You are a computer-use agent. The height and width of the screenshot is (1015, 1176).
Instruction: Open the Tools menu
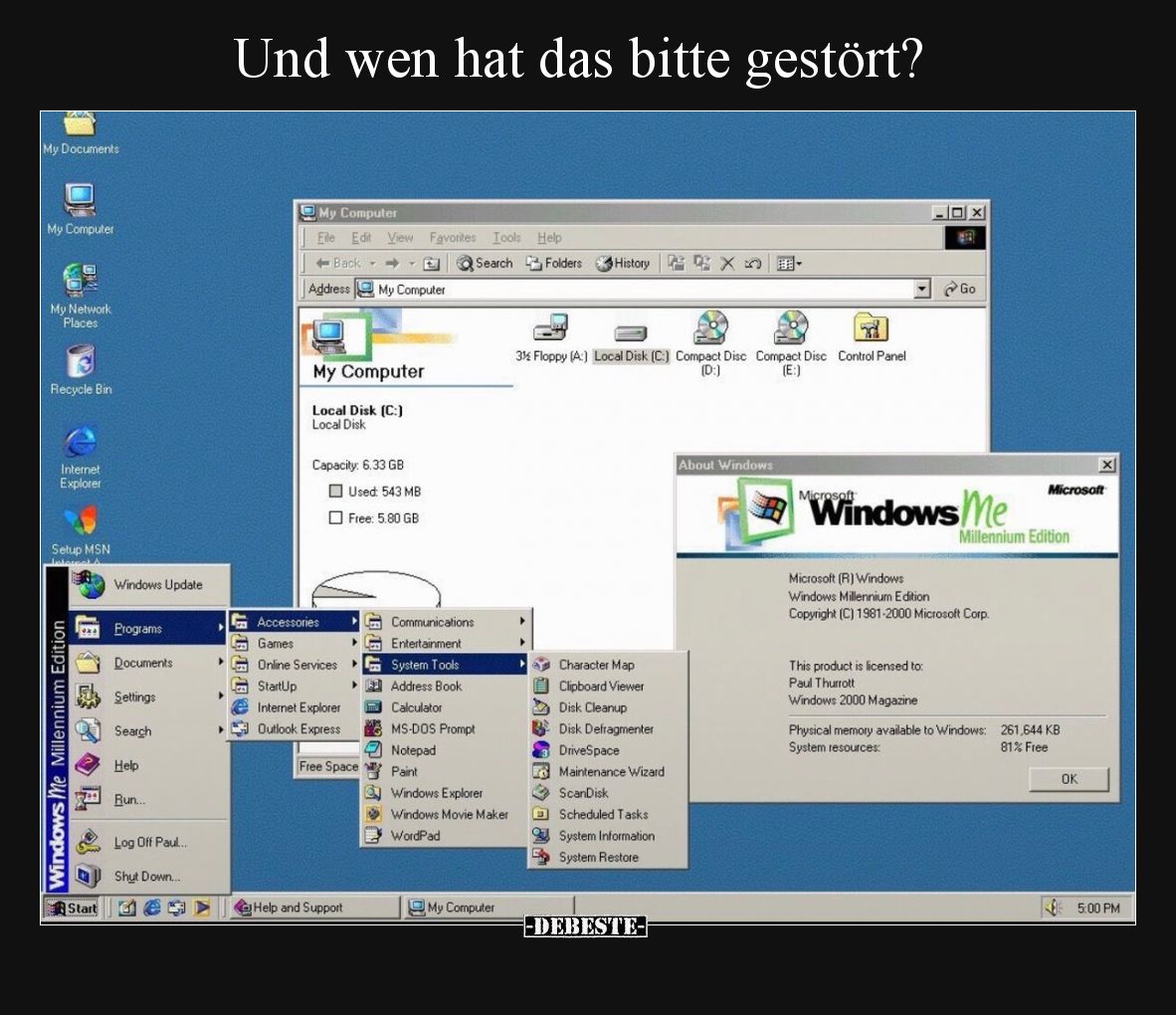[506, 238]
